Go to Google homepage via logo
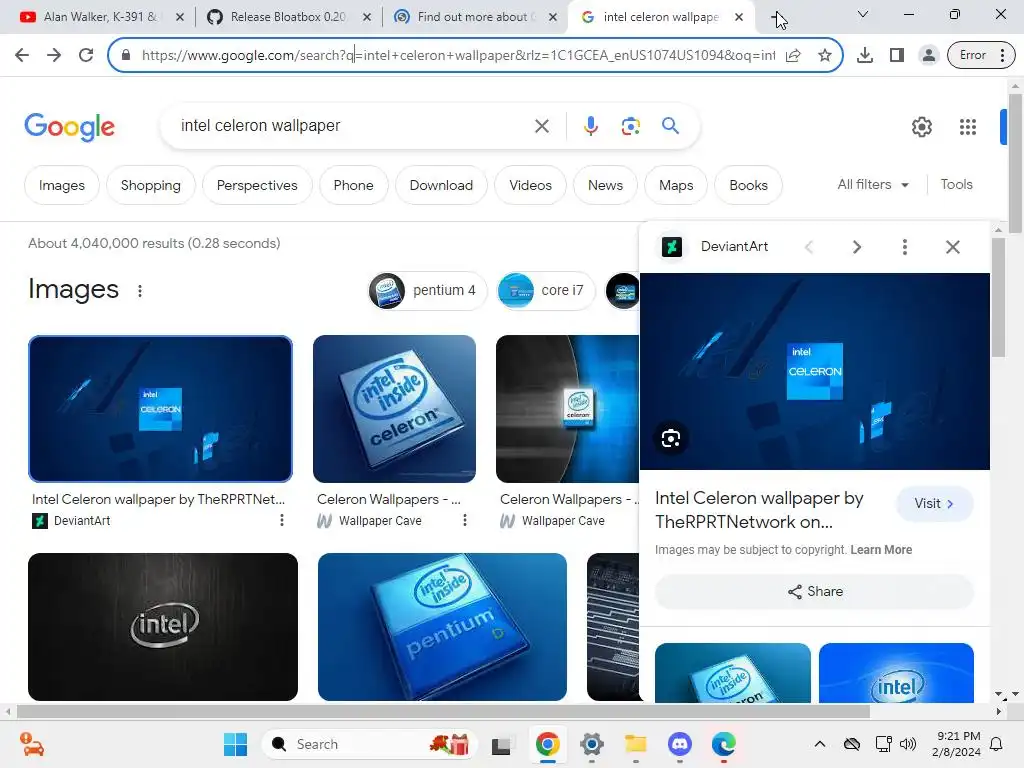The width and height of the screenshot is (1024, 768). coord(69,127)
